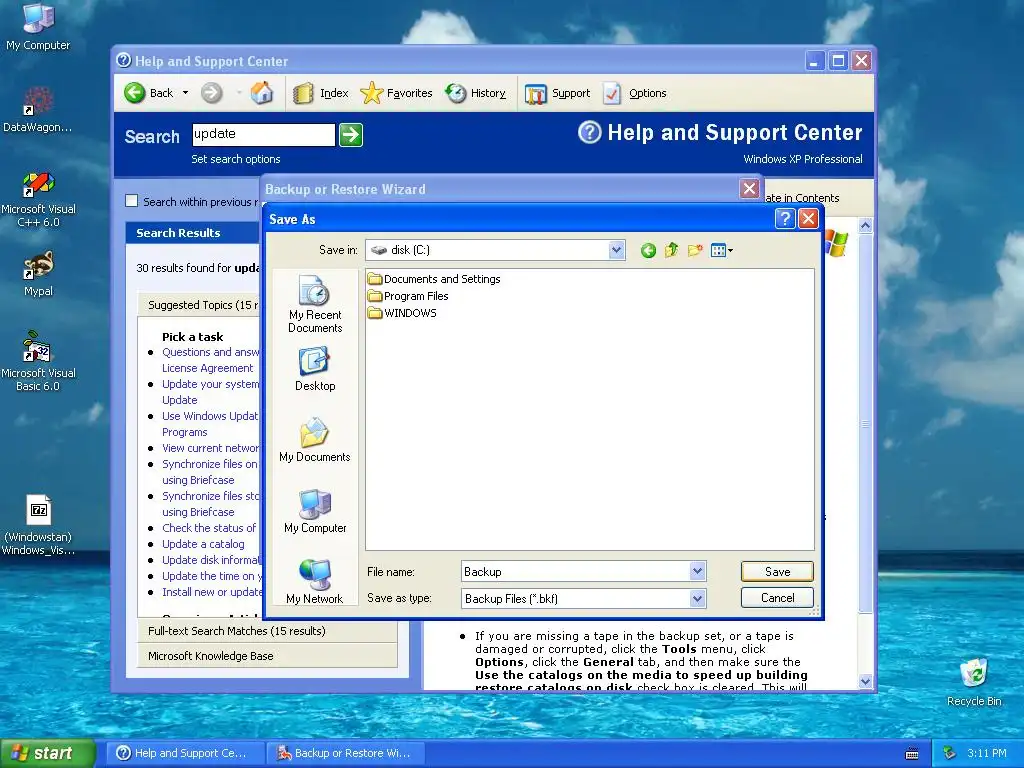The height and width of the screenshot is (768, 1024).
Task: Expand the Save as type dropdown
Action: coord(697,598)
